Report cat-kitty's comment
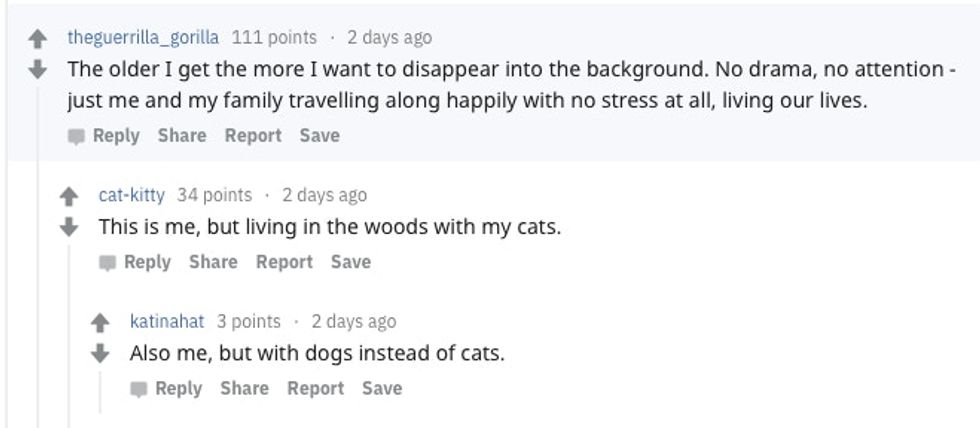980x428 pixels. 284,262
